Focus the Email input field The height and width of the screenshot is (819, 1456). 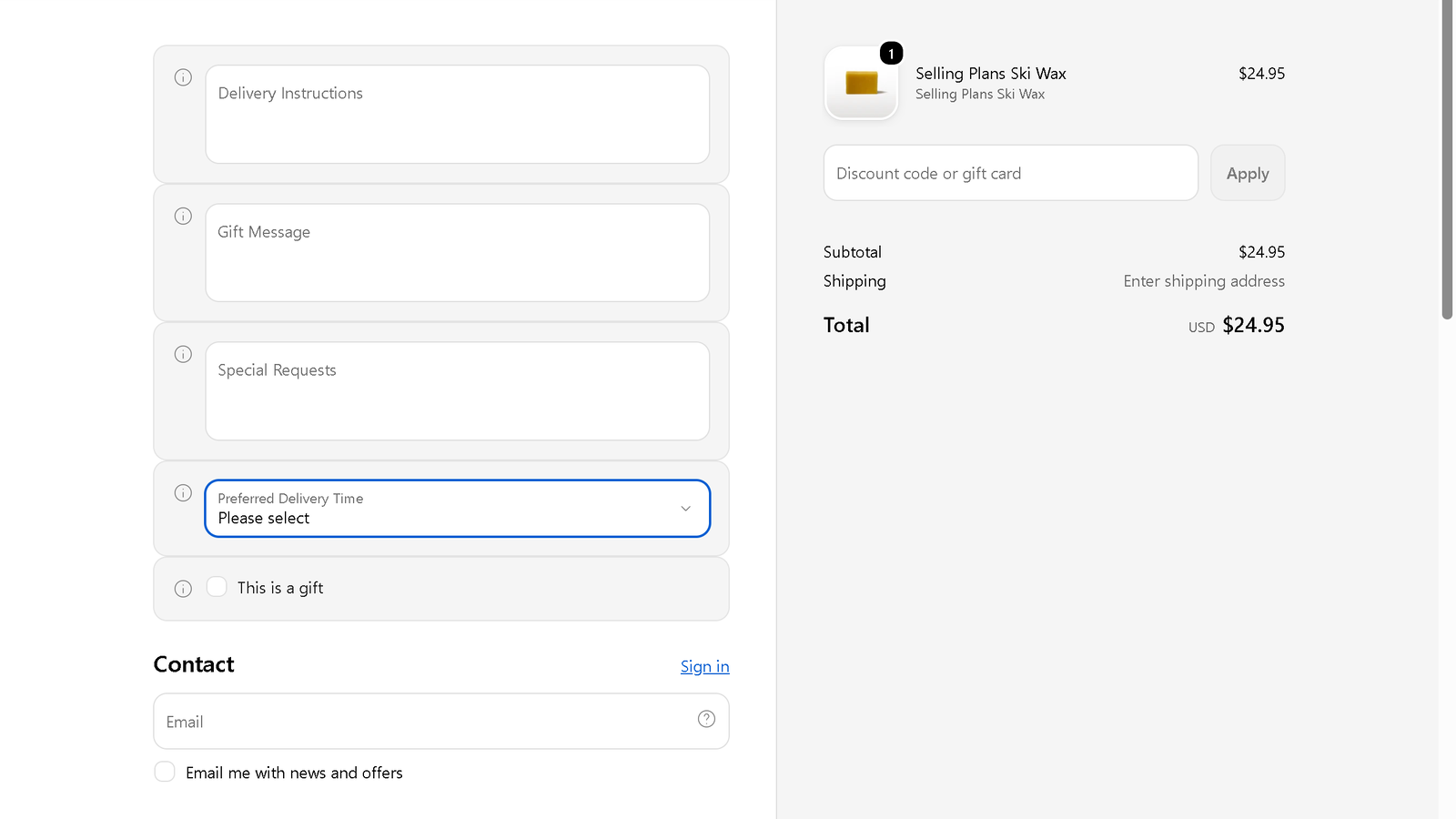click(x=441, y=722)
